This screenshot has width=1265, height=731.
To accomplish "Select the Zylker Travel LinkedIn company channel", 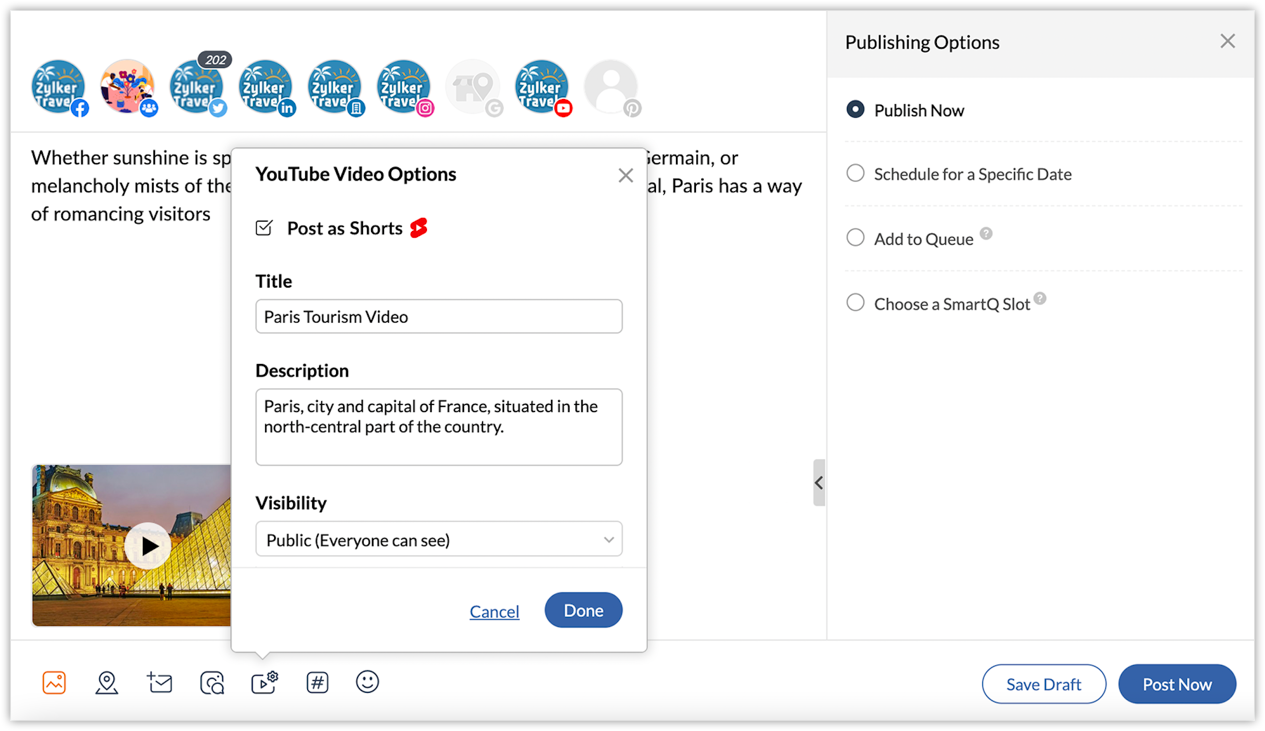I will [334, 87].
